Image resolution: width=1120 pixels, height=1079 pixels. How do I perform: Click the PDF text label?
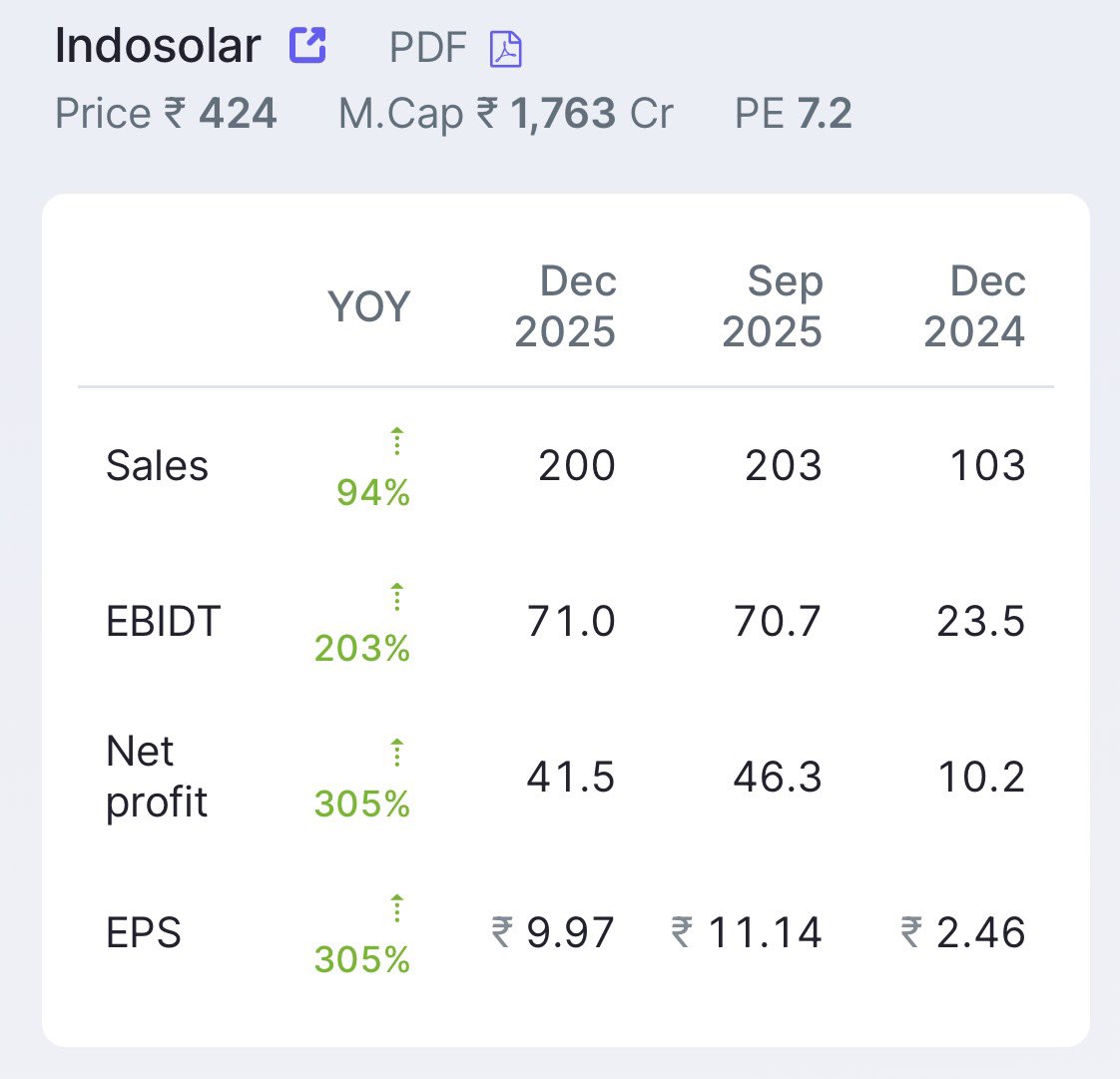point(428,48)
